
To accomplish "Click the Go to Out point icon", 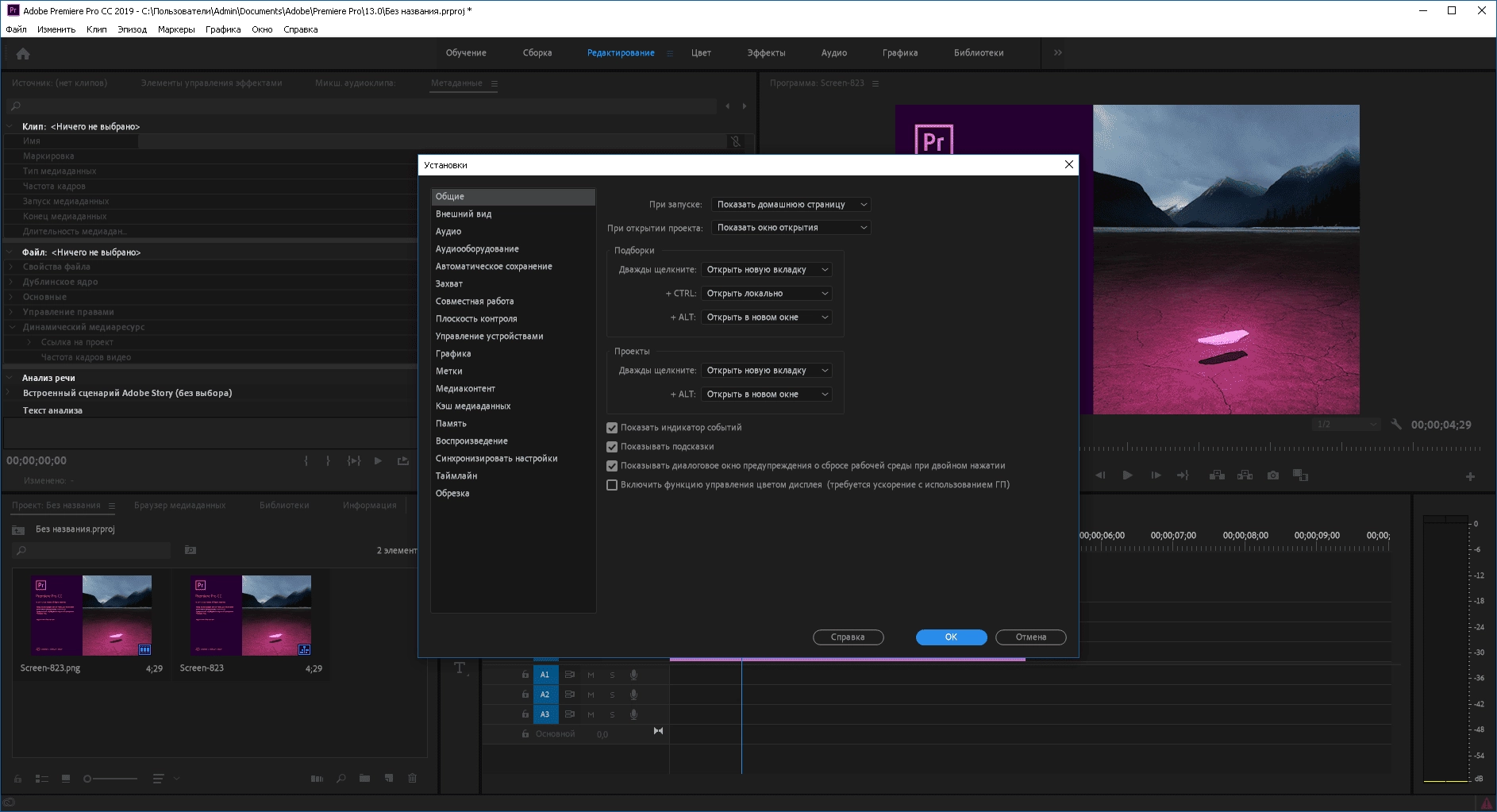I will pos(1183,475).
